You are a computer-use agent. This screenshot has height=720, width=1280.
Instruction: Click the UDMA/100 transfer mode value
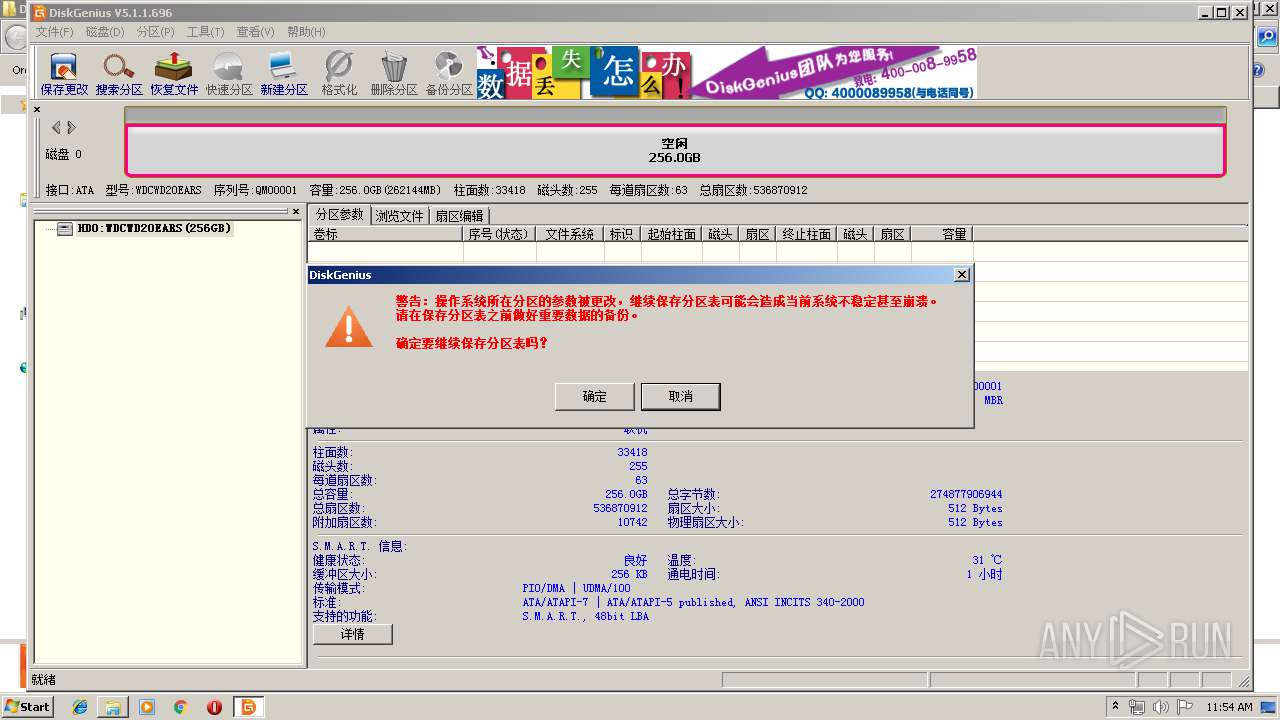tap(607, 588)
